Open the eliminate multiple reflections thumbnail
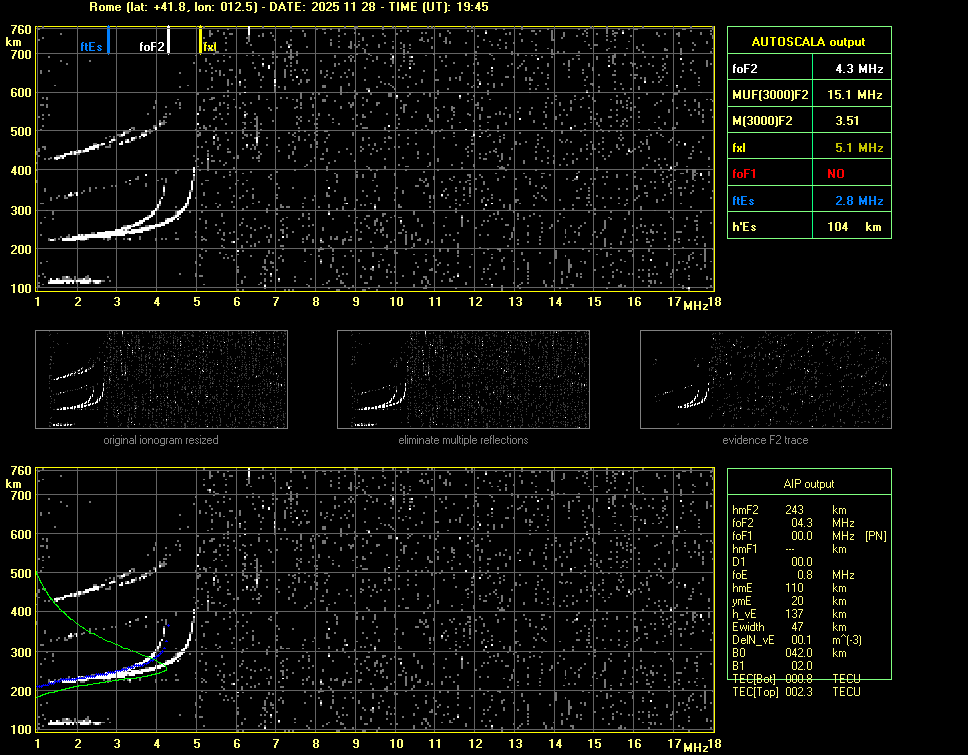 coord(463,380)
